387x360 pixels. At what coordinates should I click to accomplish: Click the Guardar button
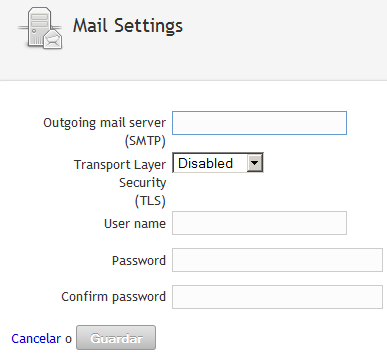[116, 338]
